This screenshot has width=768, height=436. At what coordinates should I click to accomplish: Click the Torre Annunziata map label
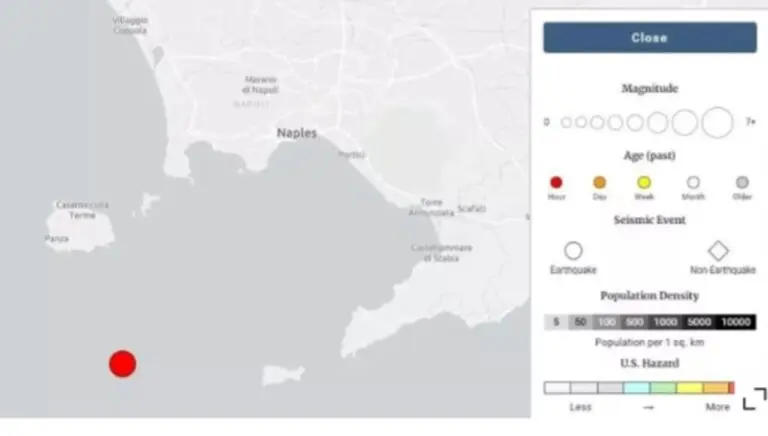tap(432, 208)
